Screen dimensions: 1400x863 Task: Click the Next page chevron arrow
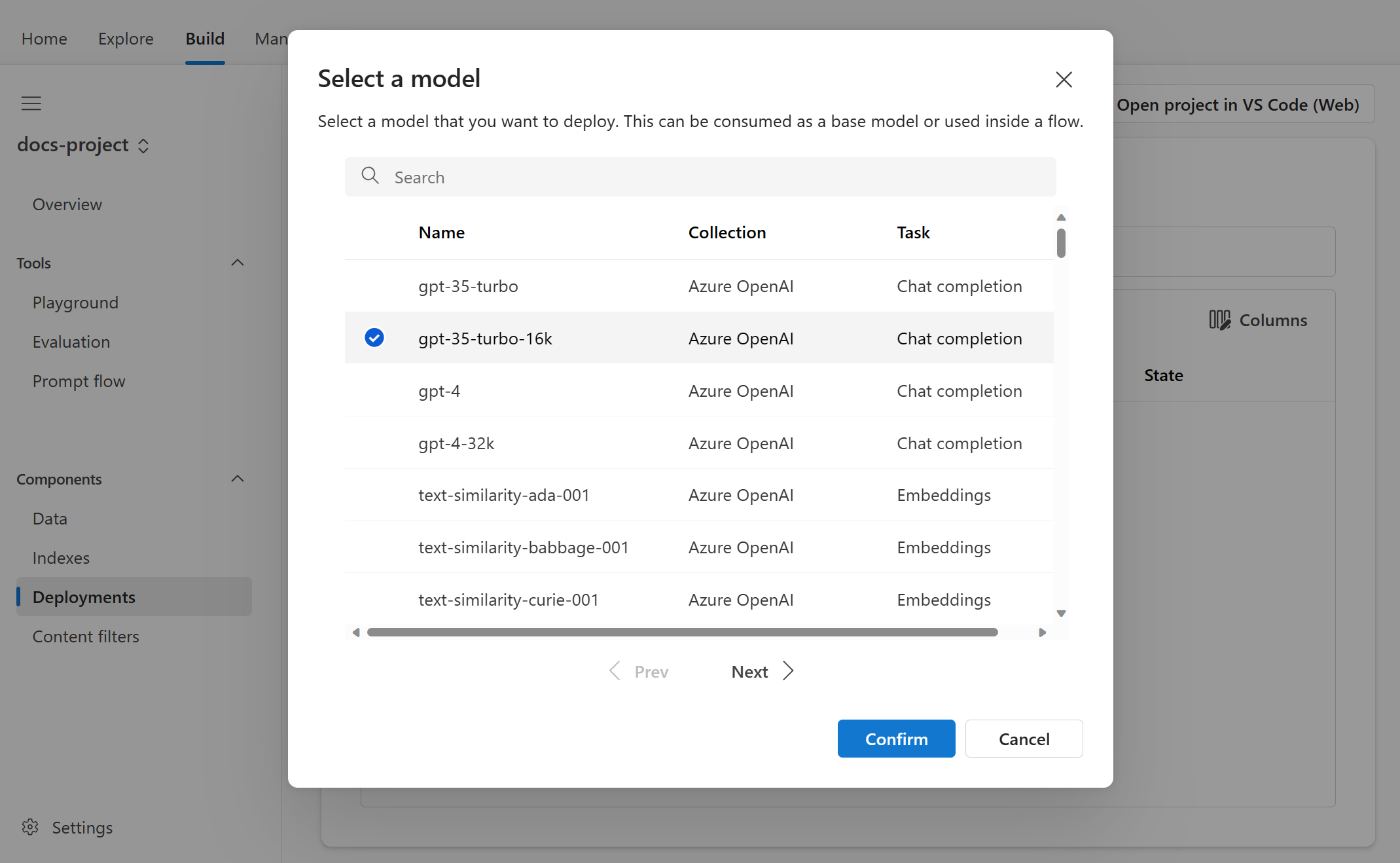789,671
